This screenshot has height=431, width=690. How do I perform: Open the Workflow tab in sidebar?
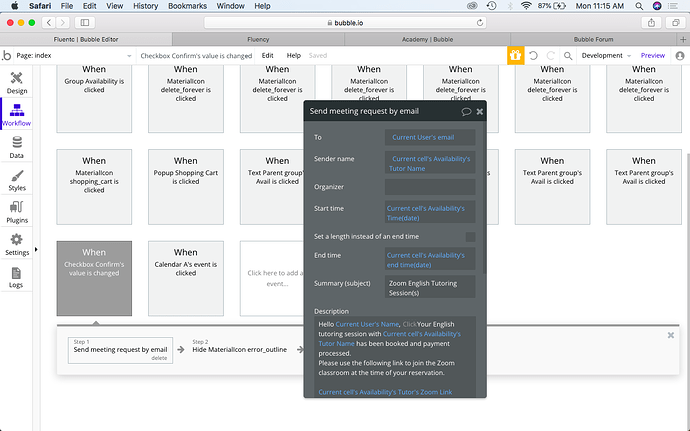pyautogui.click(x=16, y=114)
